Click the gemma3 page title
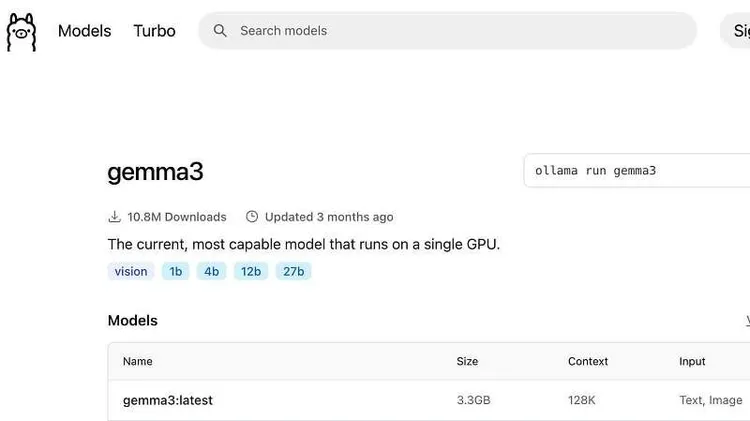Viewport: 750px width, 421px height. [x=155, y=172]
